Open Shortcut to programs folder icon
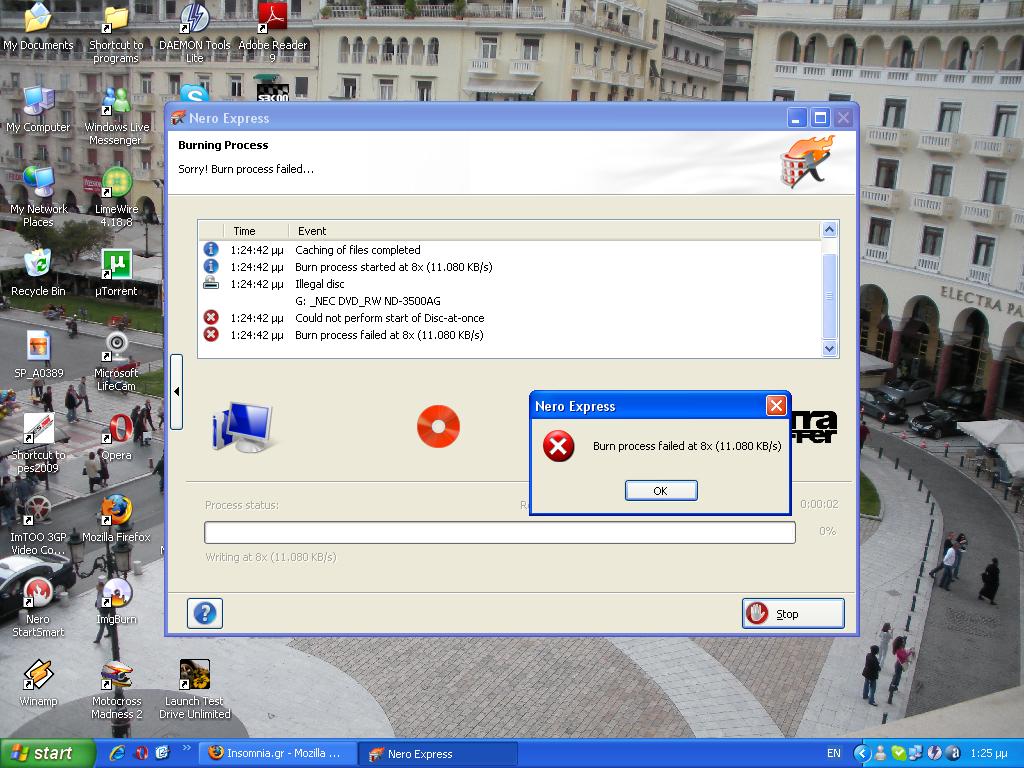 116,34
